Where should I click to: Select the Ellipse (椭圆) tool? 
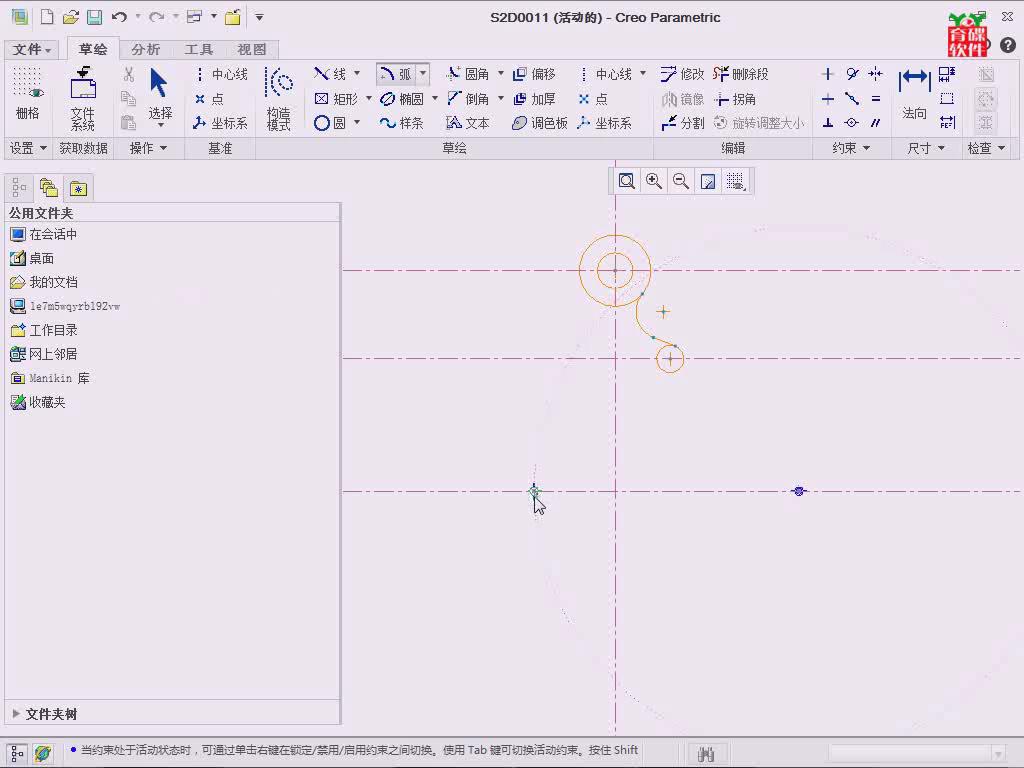(402, 99)
